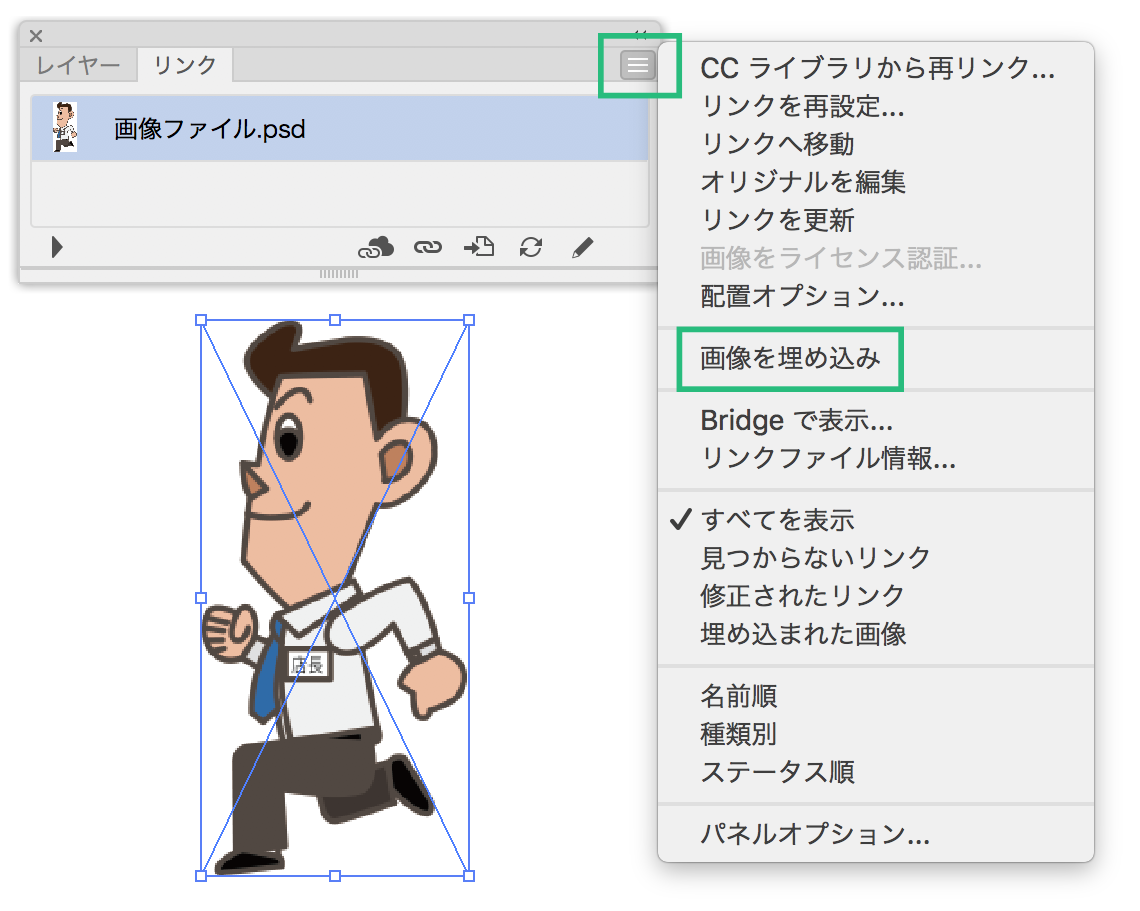The width and height of the screenshot is (1140, 911).
Task: Select the リンク tab
Action: [183, 65]
